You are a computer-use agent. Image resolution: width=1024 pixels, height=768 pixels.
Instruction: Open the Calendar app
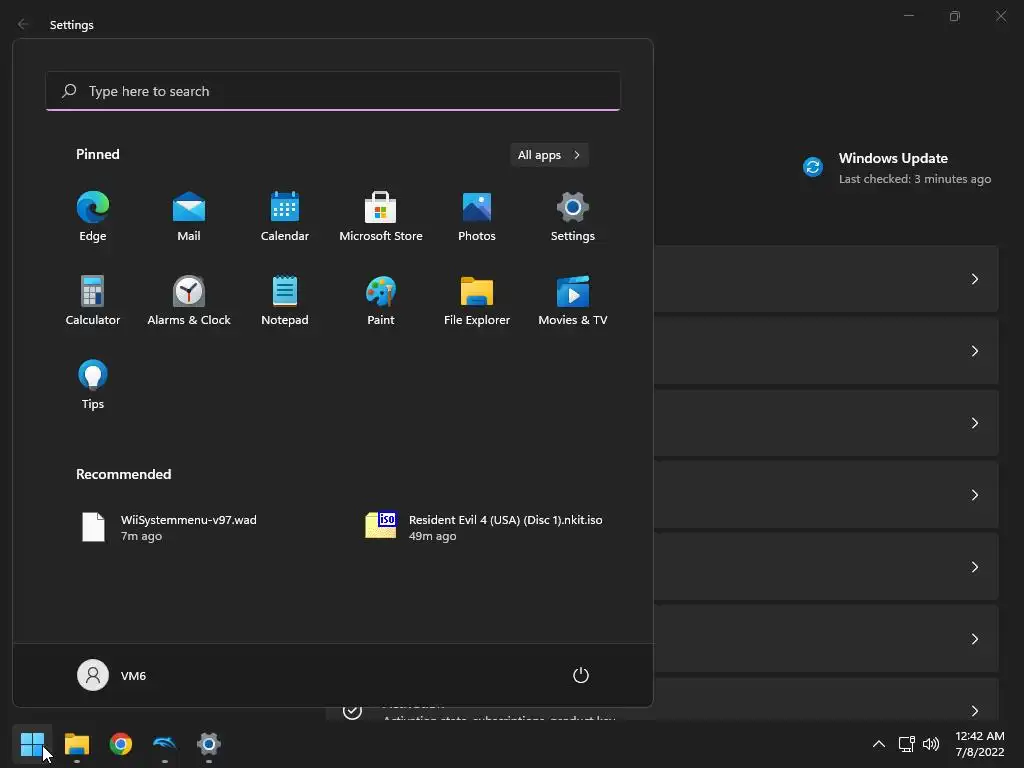(x=285, y=217)
